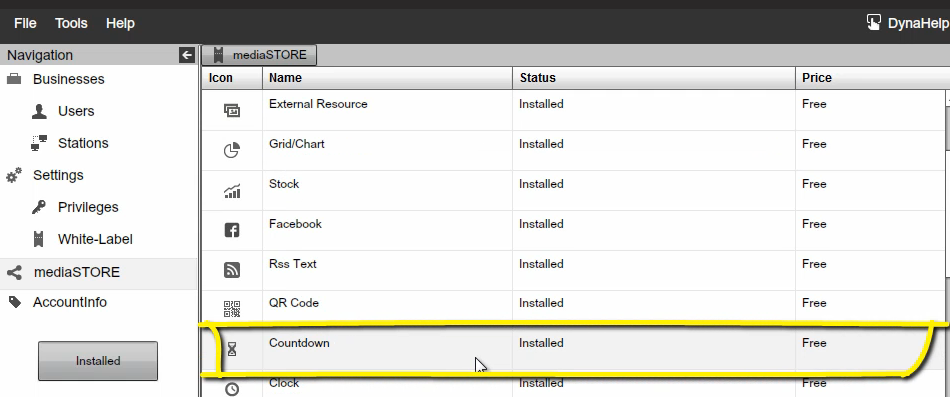
Task: Select the Clock icon
Action: [232, 389]
